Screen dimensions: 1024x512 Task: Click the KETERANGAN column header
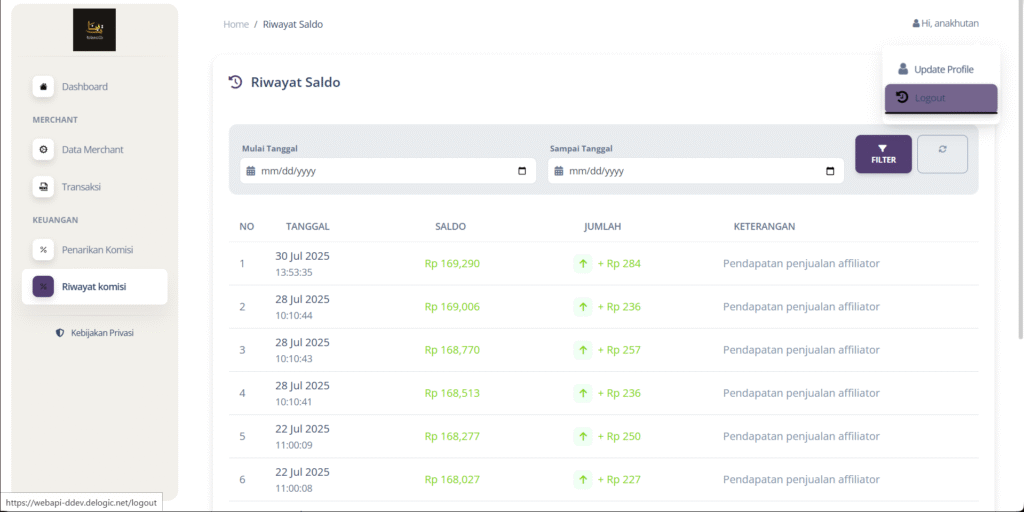[x=765, y=227]
